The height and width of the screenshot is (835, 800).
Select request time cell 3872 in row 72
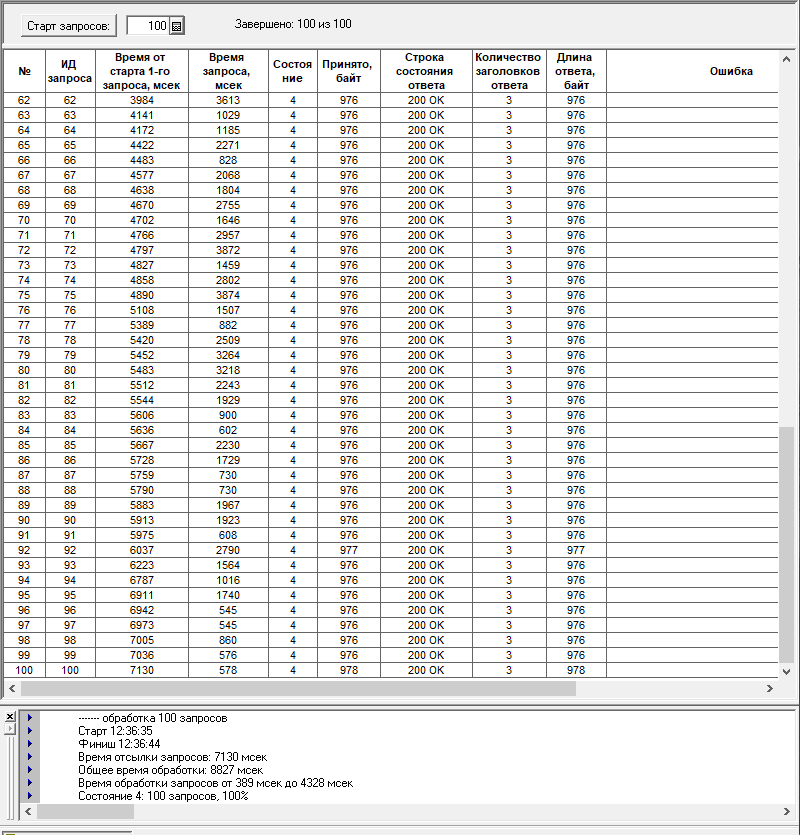[228, 250]
